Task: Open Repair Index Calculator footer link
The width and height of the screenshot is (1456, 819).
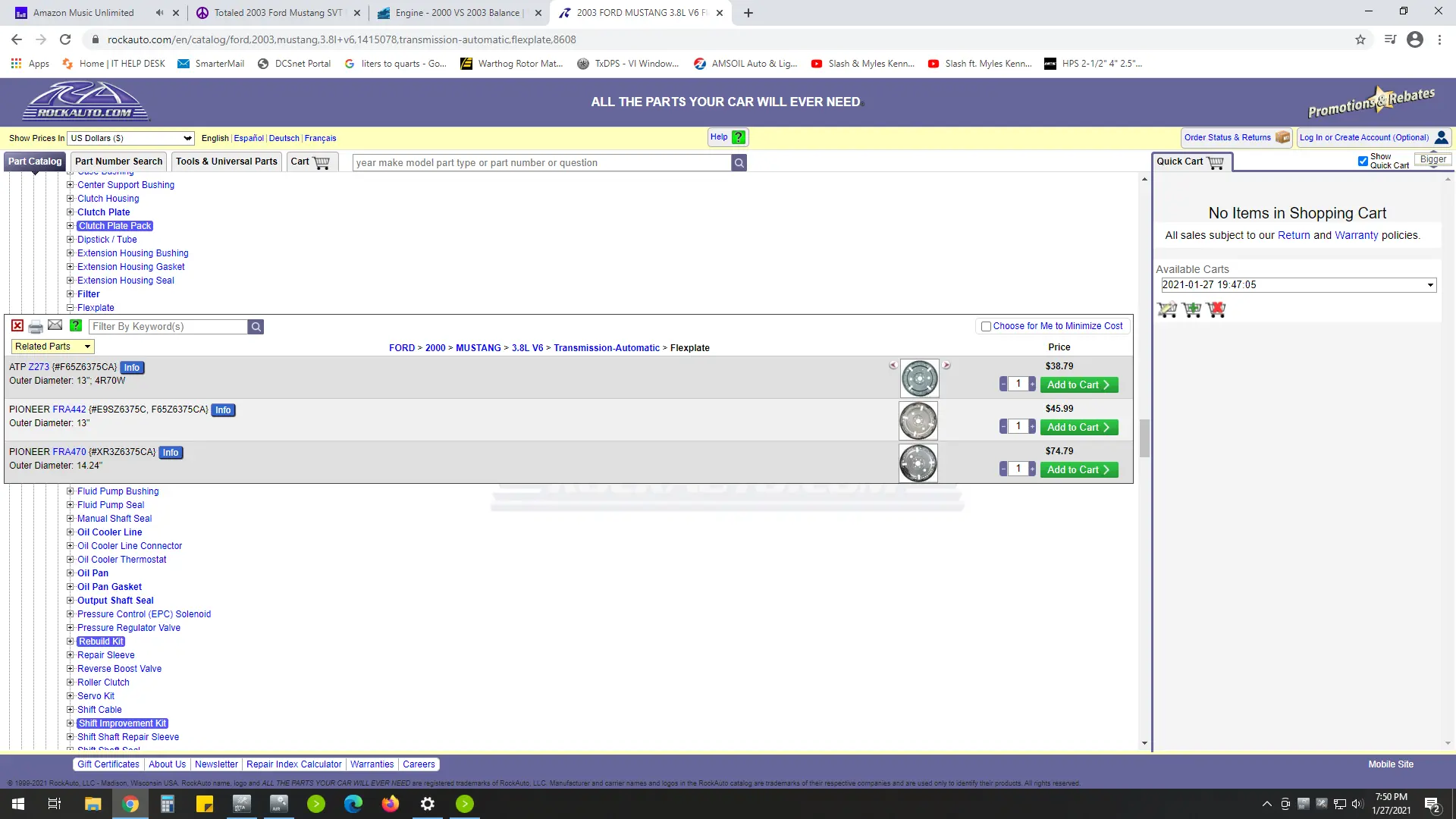Action: [293, 764]
